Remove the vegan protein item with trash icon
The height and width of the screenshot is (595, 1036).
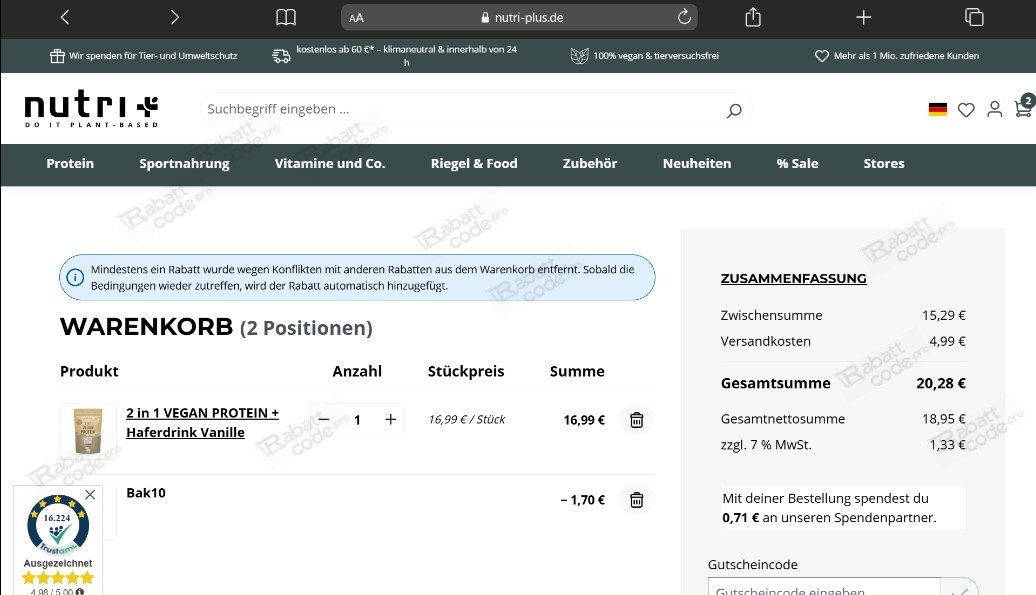636,420
